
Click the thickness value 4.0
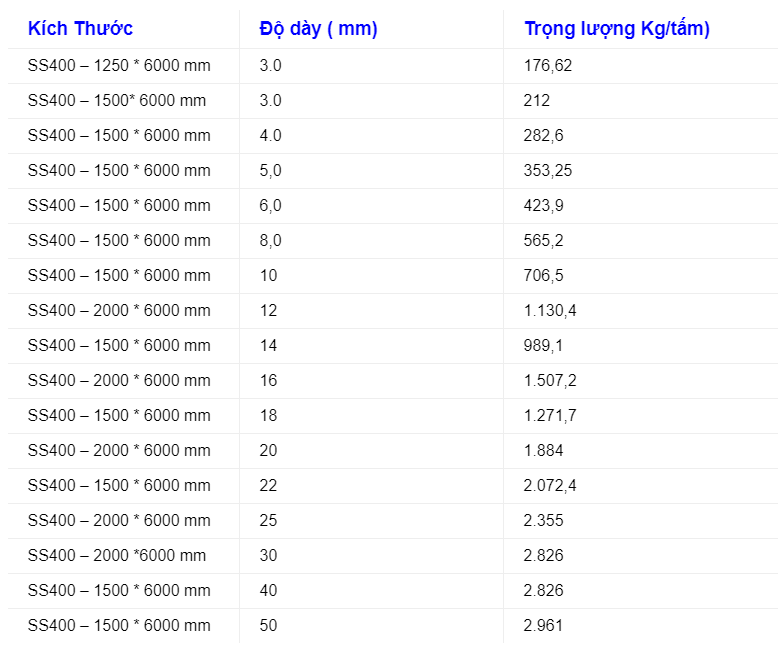click(270, 136)
